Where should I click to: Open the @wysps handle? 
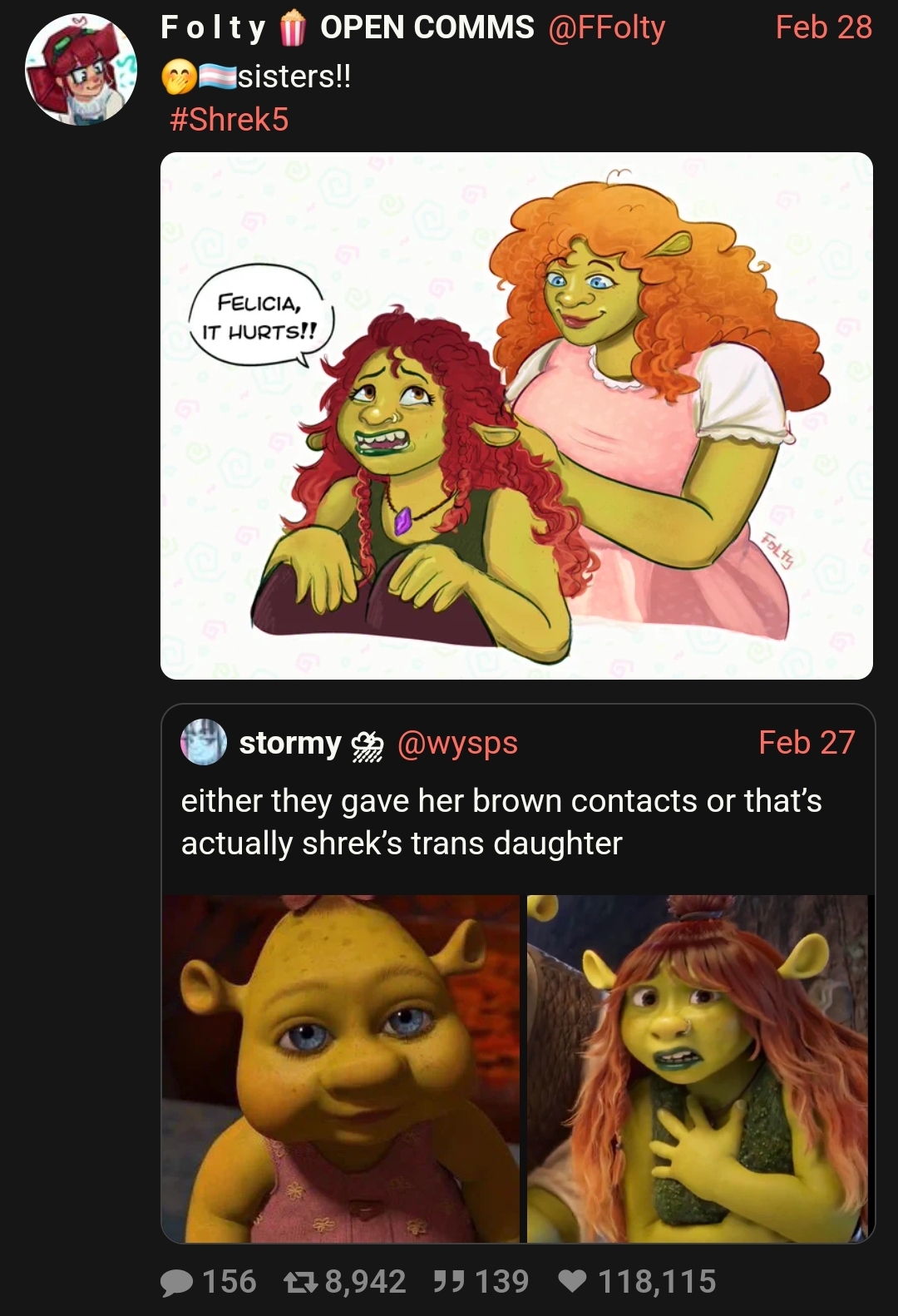point(457,744)
